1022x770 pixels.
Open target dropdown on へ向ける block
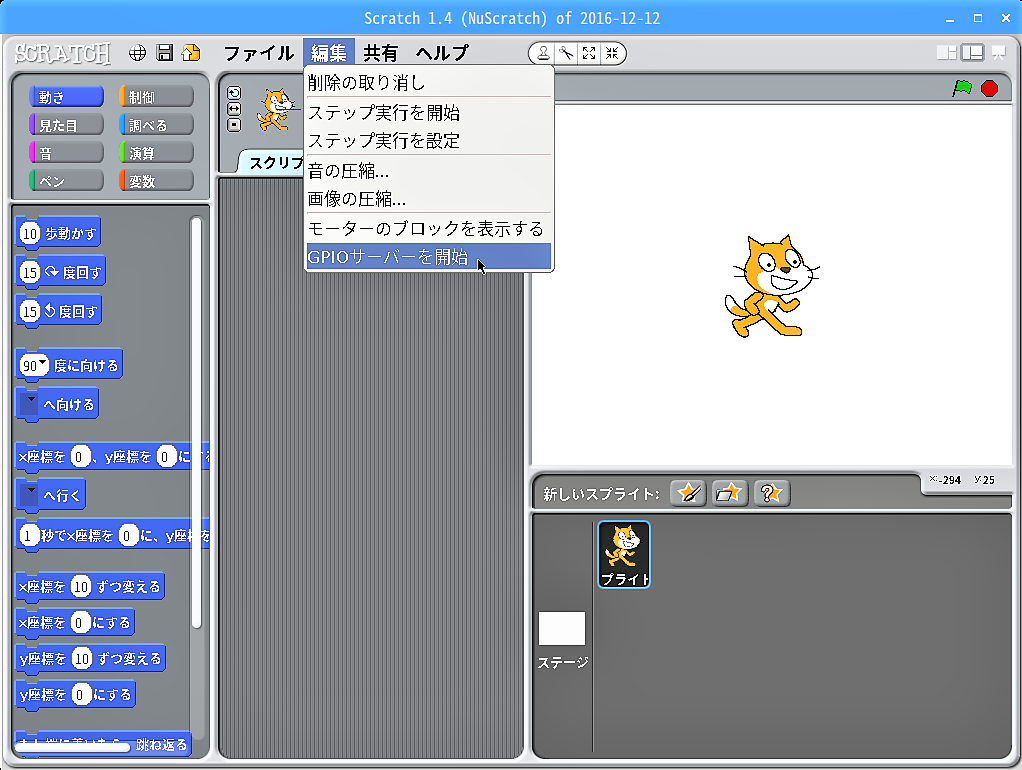click(29, 404)
